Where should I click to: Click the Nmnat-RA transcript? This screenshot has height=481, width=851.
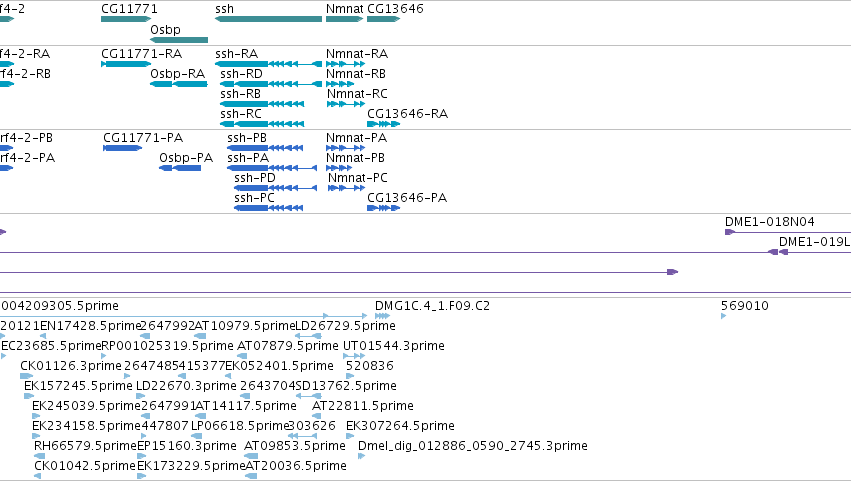[346, 64]
